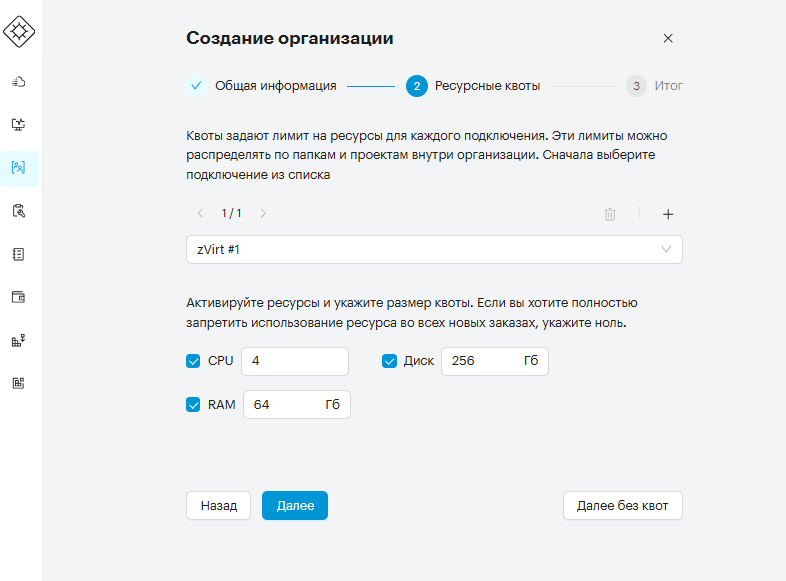Viewport: 786px width, 581px height.
Task: Focus the RAM quota input field
Action: [297, 405]
